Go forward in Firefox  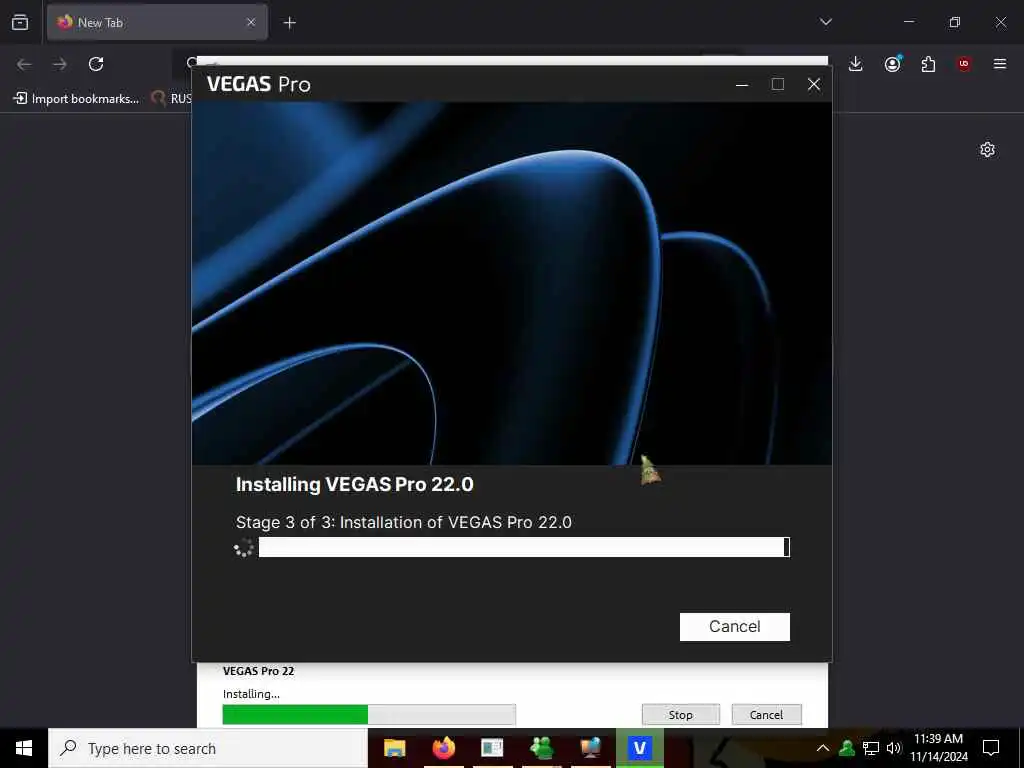(60, 64)
